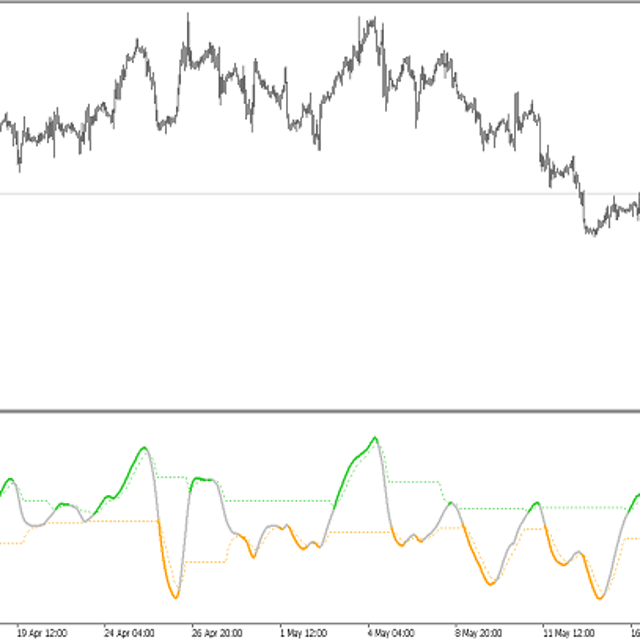Click the 24 Apr 04:00 time label
Screen dimensions: 640x640
[128, 632]
